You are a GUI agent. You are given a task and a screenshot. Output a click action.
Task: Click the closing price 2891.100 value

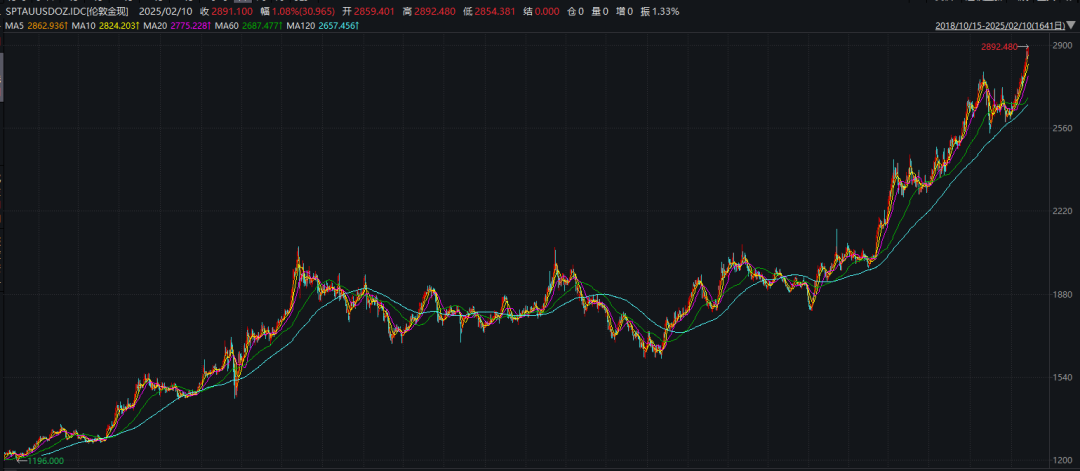coord(231,11)
